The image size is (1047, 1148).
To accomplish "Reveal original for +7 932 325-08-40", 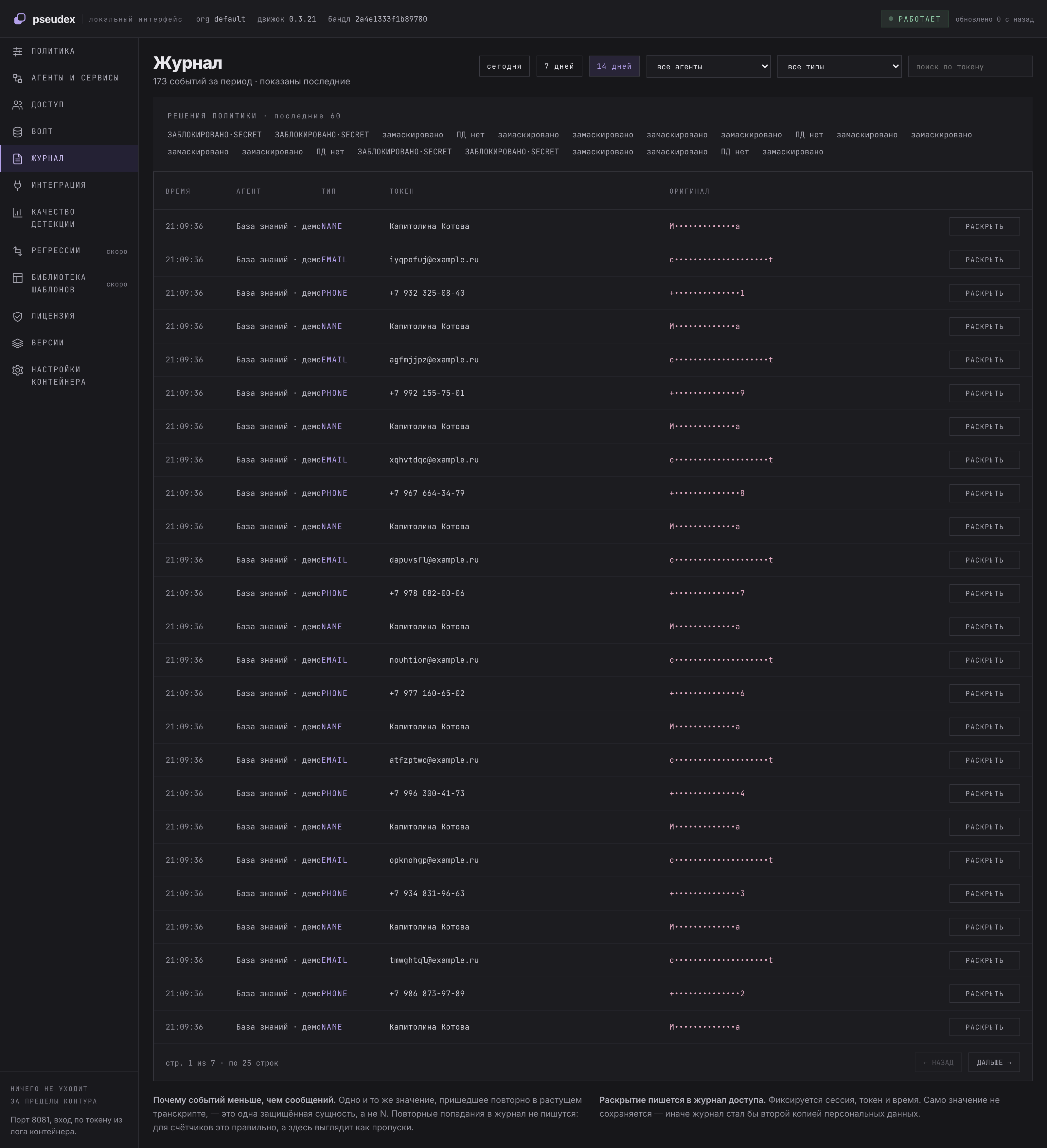I will (984, 293).
